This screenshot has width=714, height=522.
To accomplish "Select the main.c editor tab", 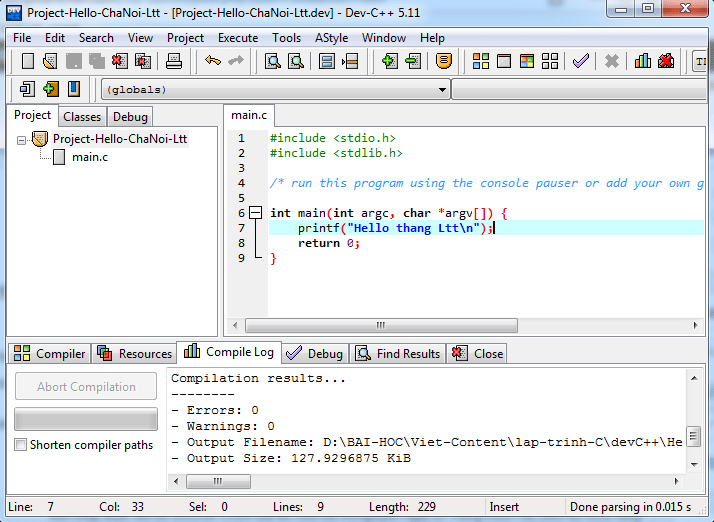I will coord(249,115).
